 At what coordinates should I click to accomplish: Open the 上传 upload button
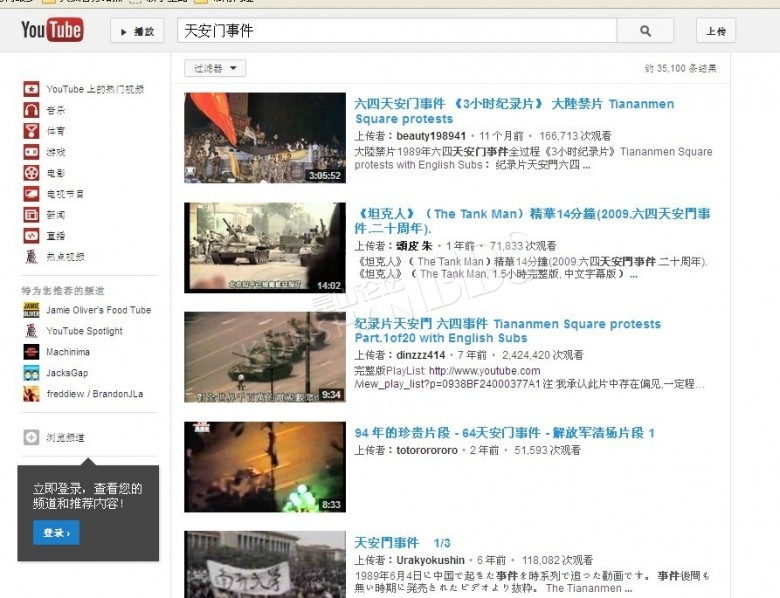[x=716, y=31]
